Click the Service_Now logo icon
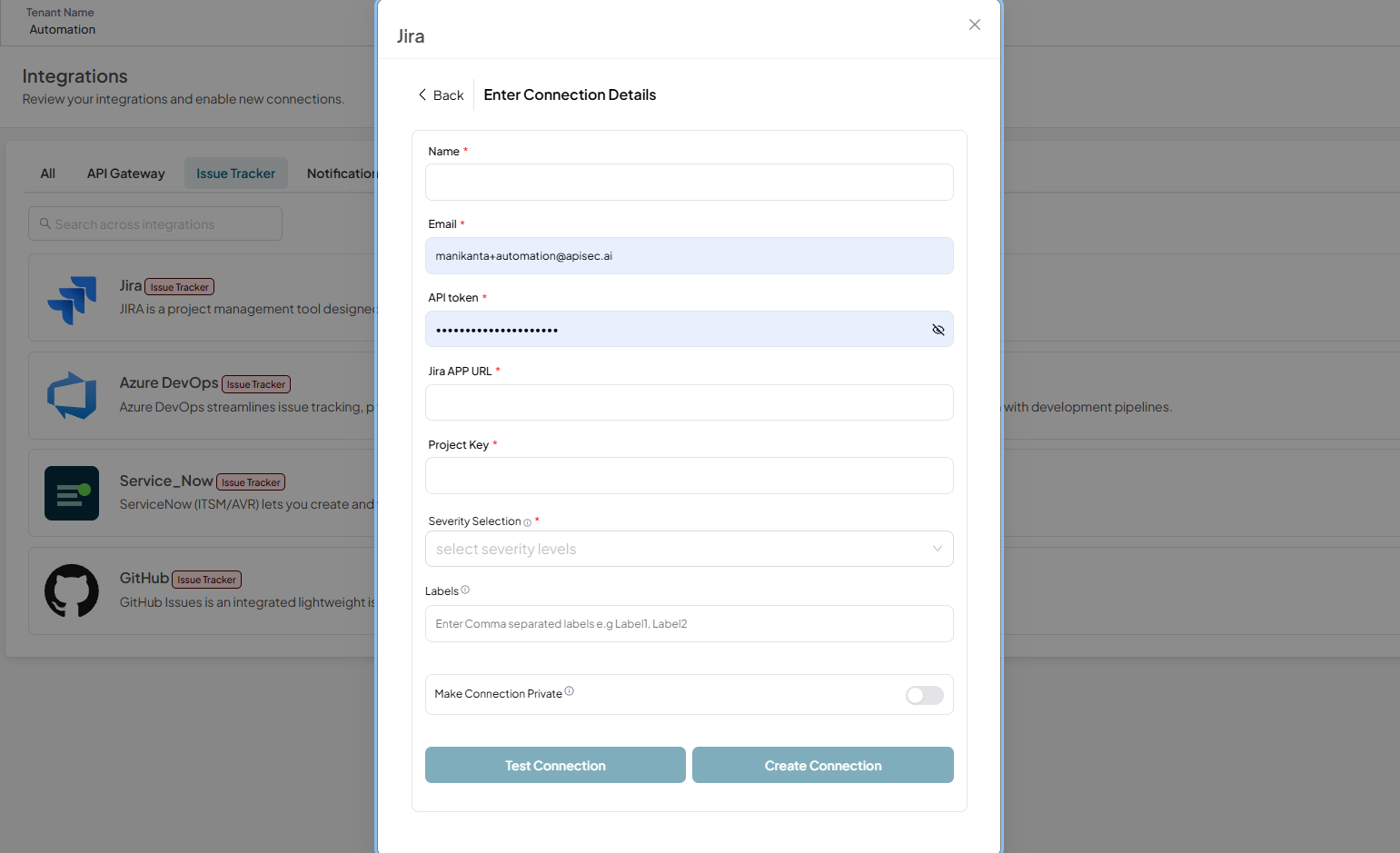1400x853 pixels. coord(72,493)
